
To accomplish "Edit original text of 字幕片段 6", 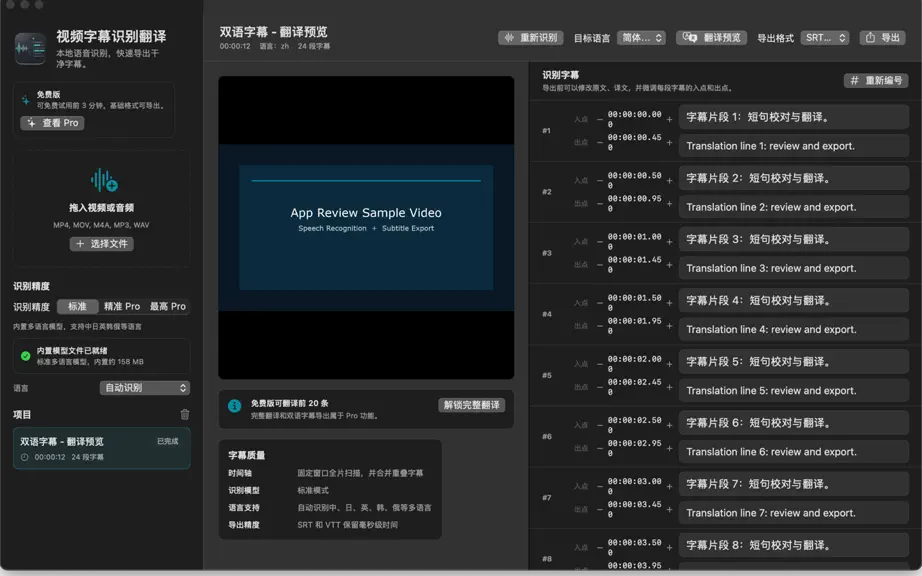I will (794, 423).
